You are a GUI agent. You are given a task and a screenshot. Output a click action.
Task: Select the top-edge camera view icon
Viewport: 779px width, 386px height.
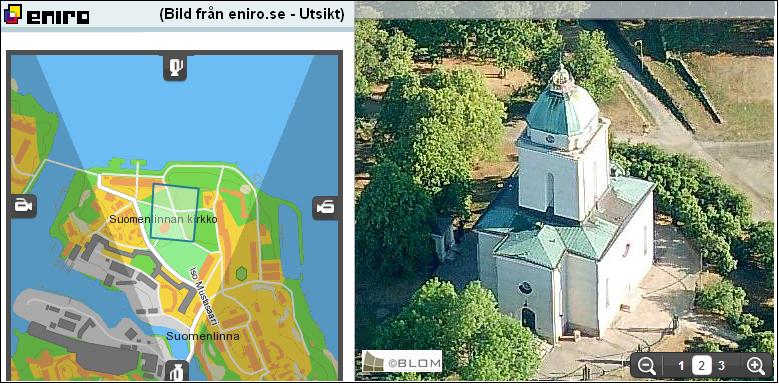pos(175,68)
